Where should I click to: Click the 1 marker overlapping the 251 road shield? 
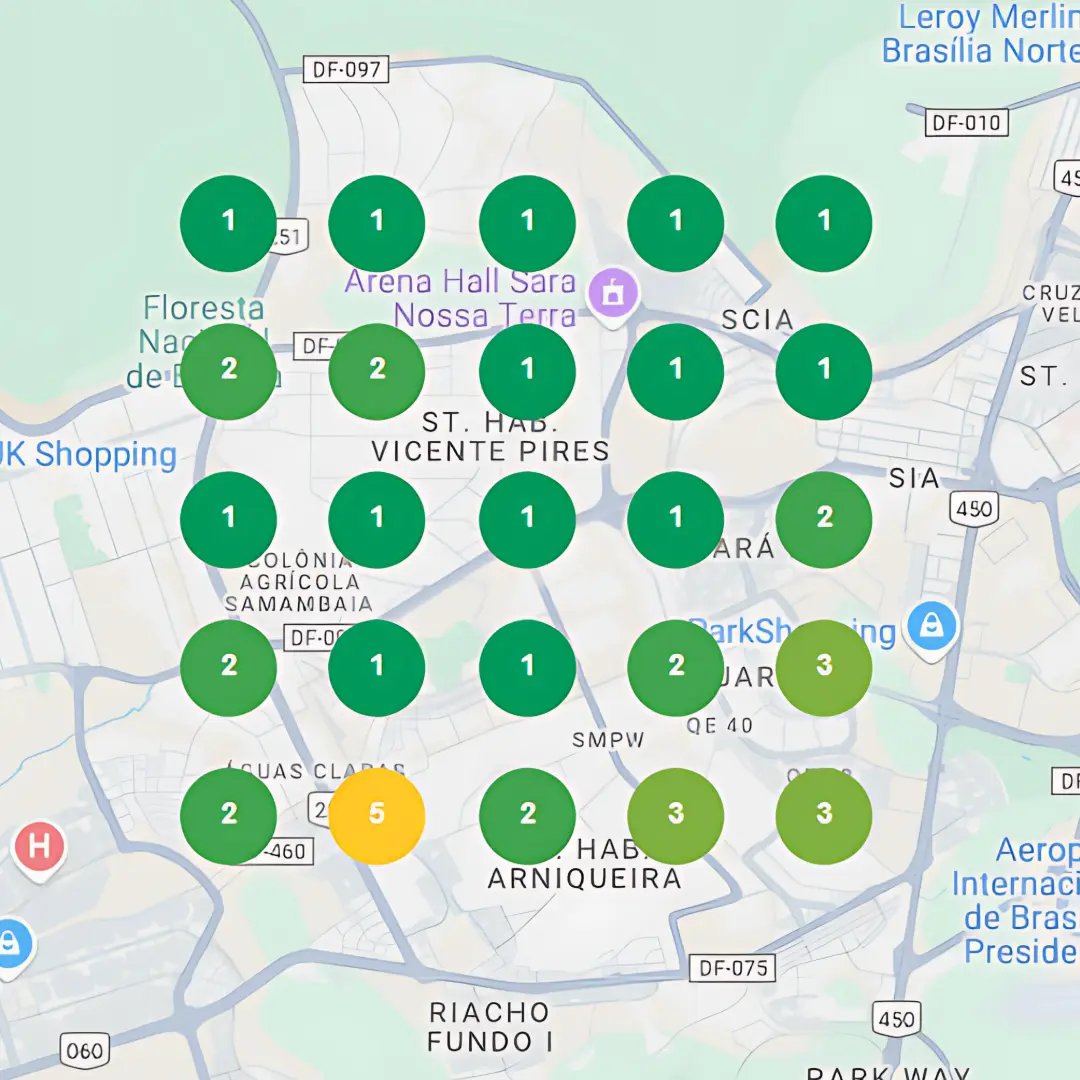pos(228,223)
